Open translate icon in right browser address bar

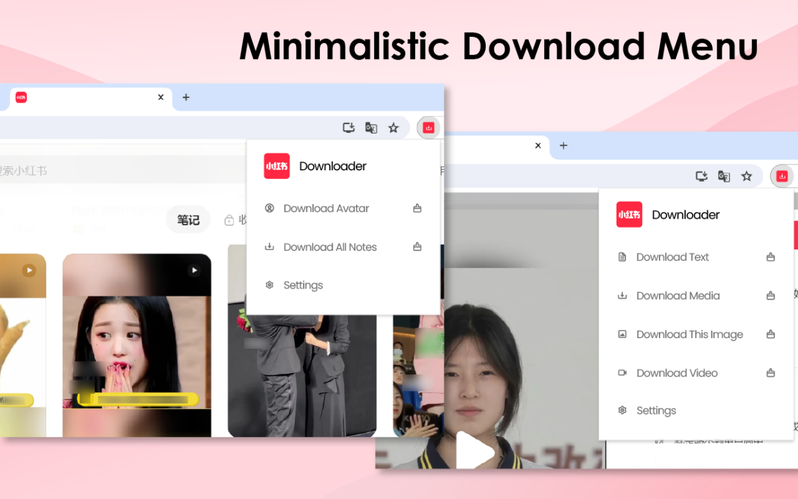click(x=724, y=176)
